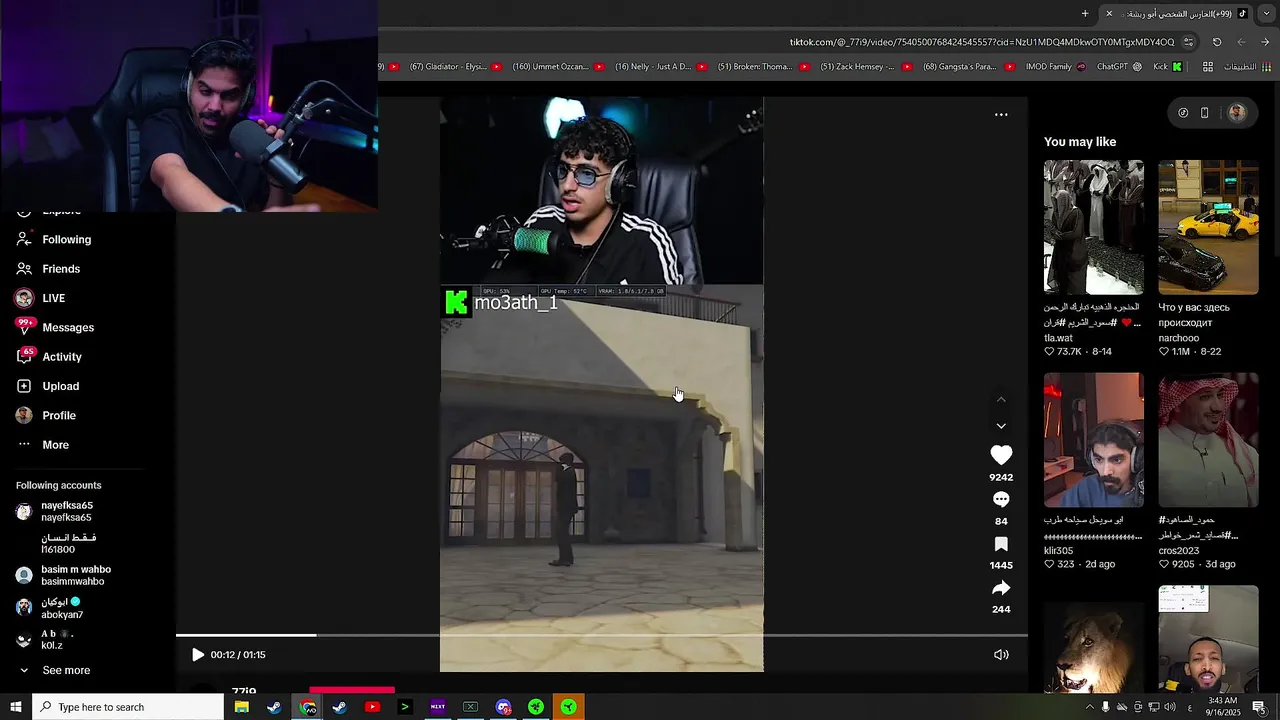Screen dimensions: 1280x720
Task: Open mo3ath_1 Kick watermark link
Action: (x=501, y=303)
